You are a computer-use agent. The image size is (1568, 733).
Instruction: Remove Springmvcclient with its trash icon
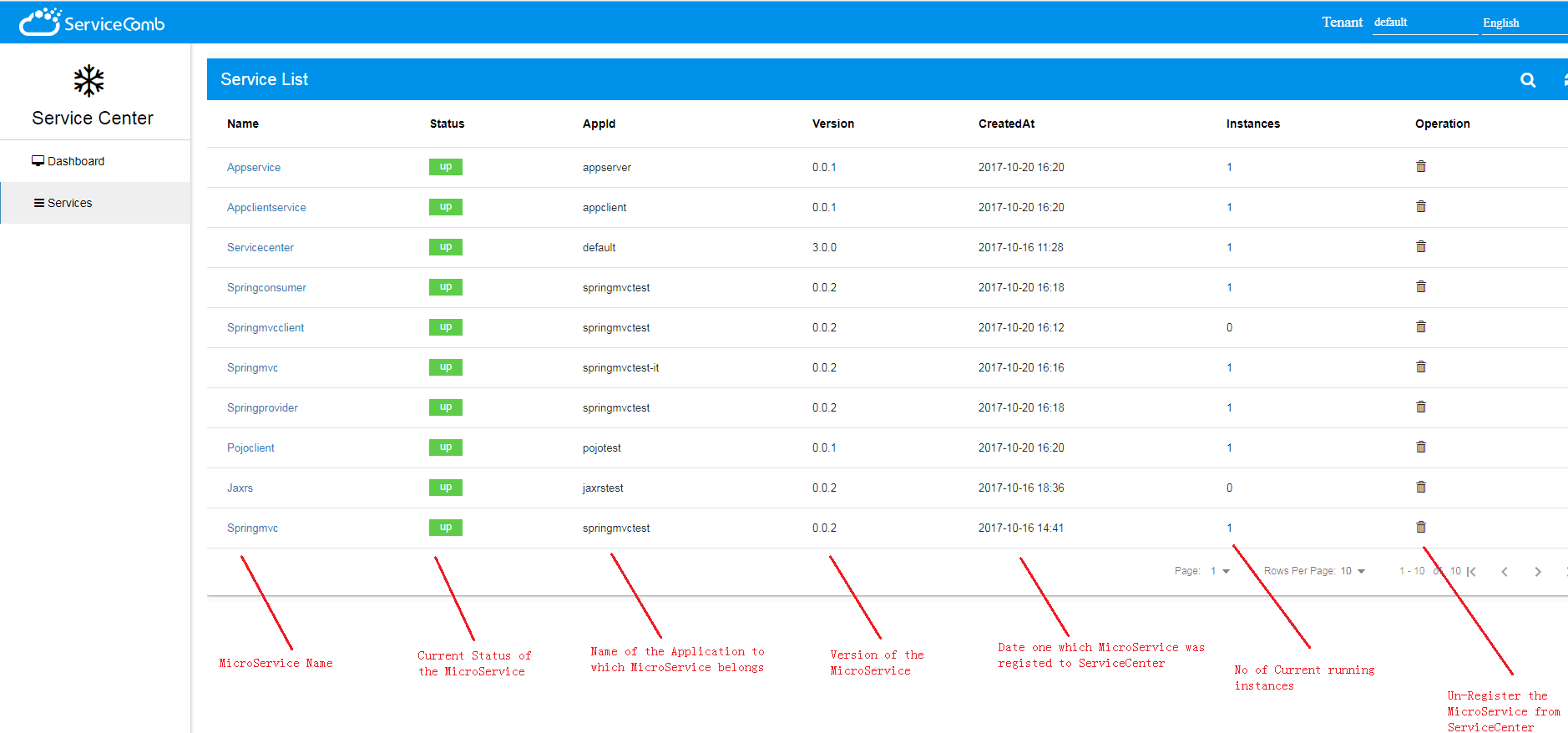[1420, 327]
